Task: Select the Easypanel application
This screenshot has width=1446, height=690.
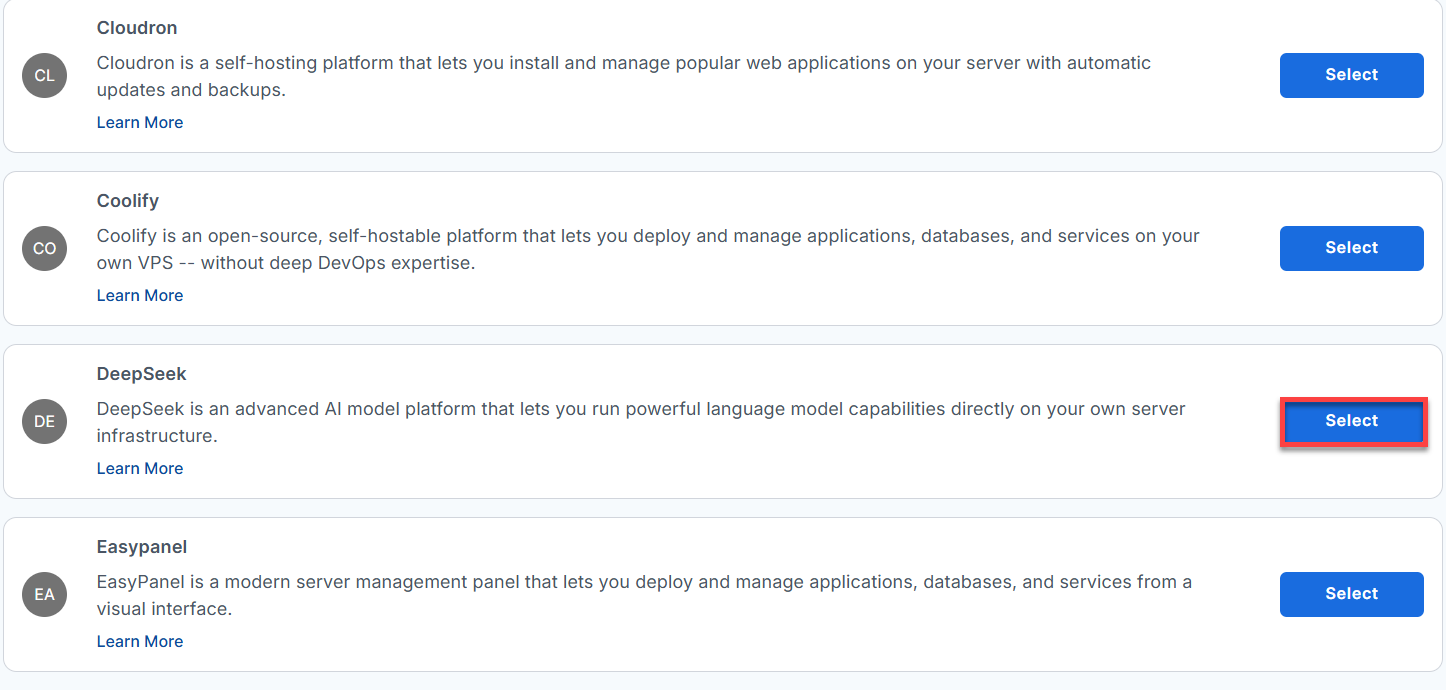Action: click(1351, 594)
